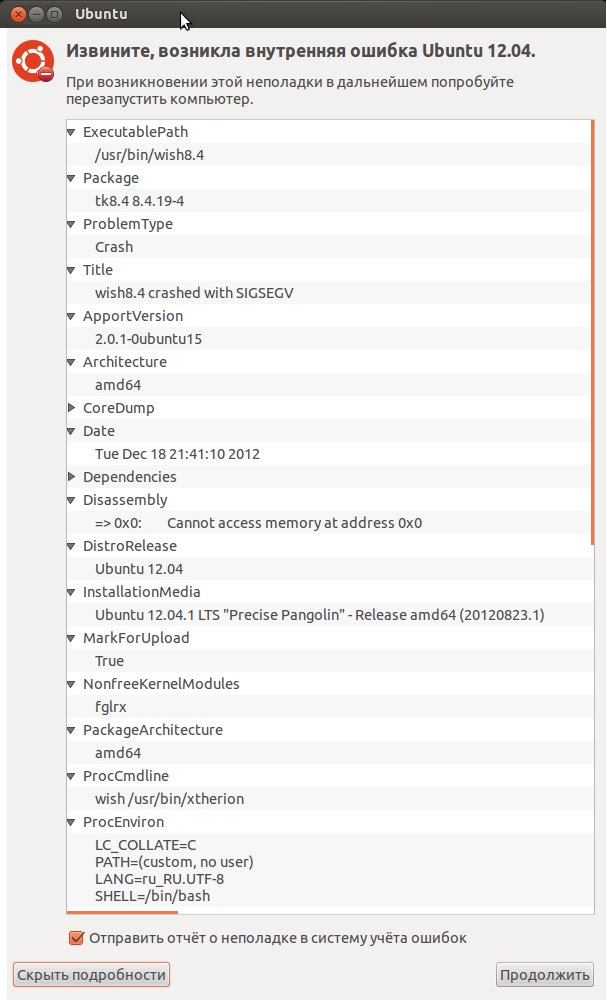Select the InstallationMedia tree row
The width and height of the screenshot is (607, 1000).
coord(329,592)
